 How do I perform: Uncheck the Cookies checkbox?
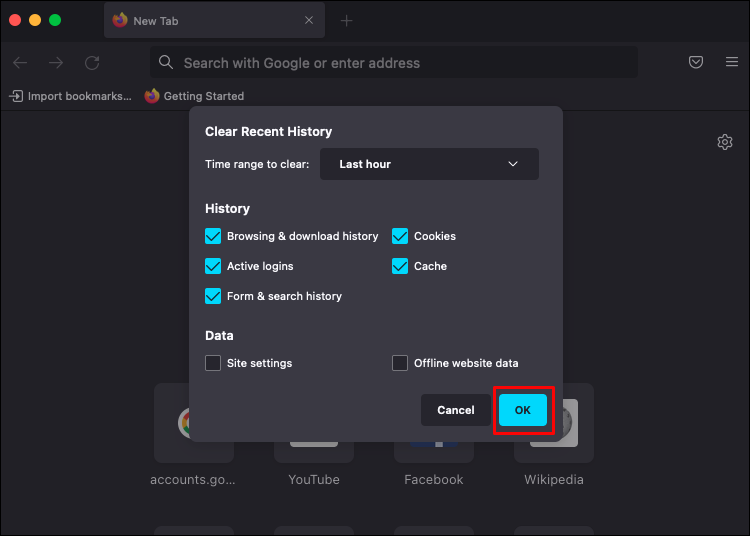400,236
